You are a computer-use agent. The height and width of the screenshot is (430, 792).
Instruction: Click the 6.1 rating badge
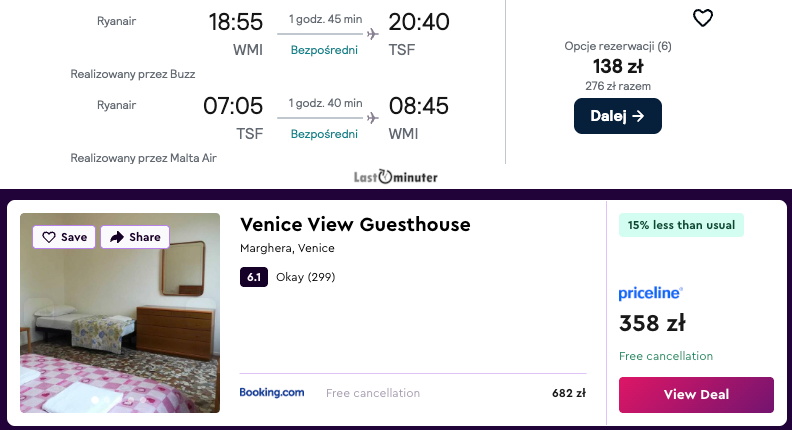[254, 277]
